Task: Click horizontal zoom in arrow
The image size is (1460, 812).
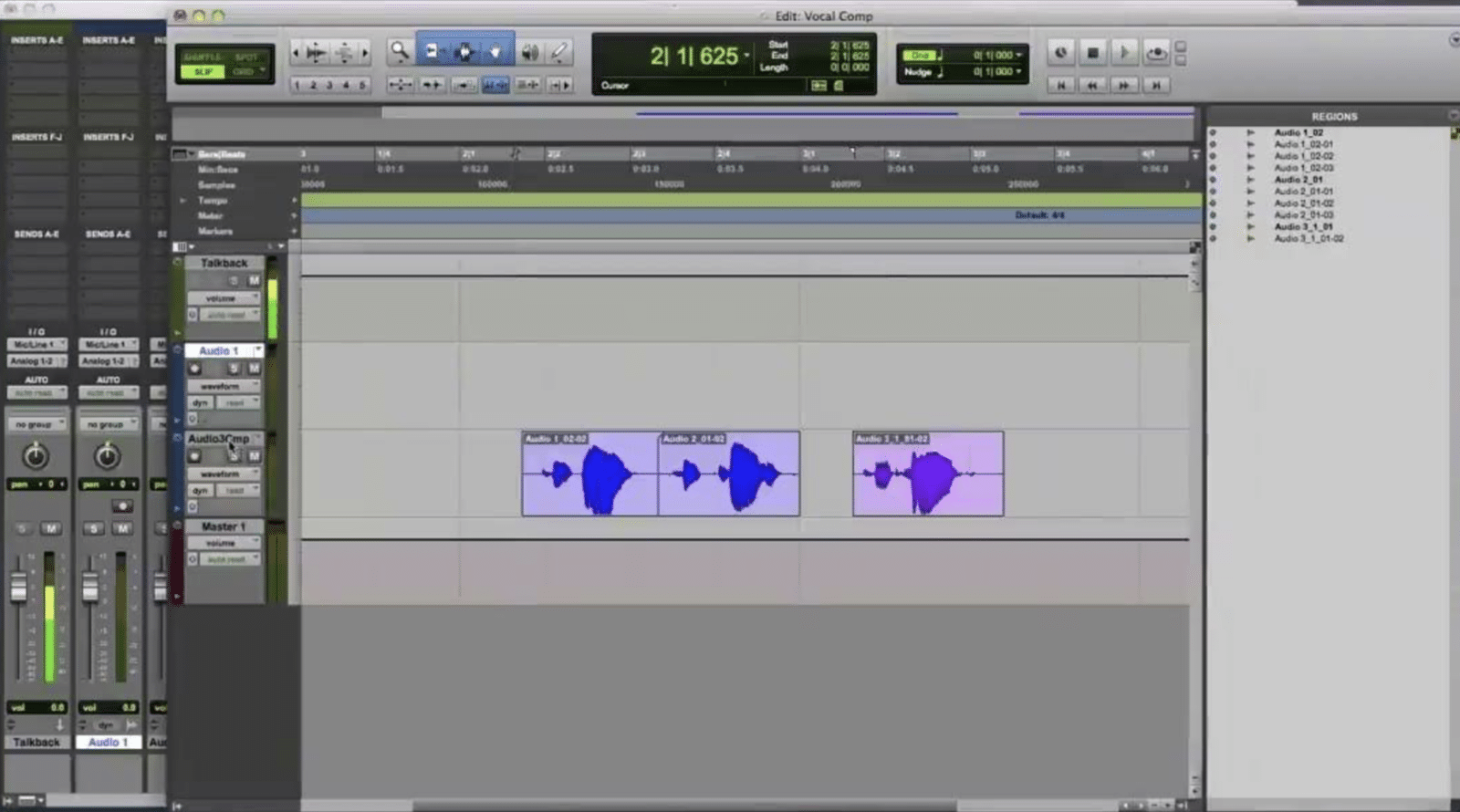Action: pos(365,53)
